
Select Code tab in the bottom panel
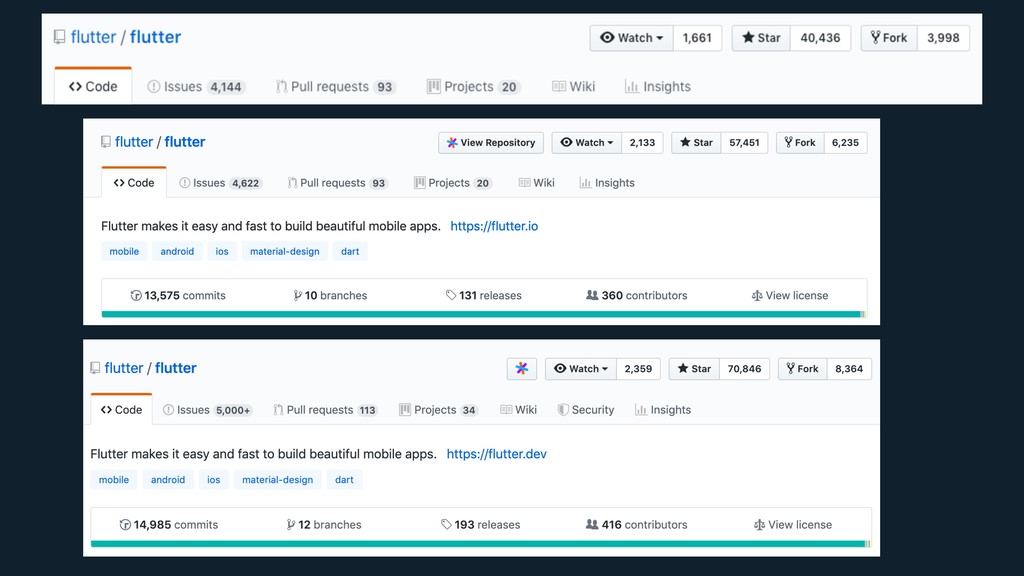point(121,409)
